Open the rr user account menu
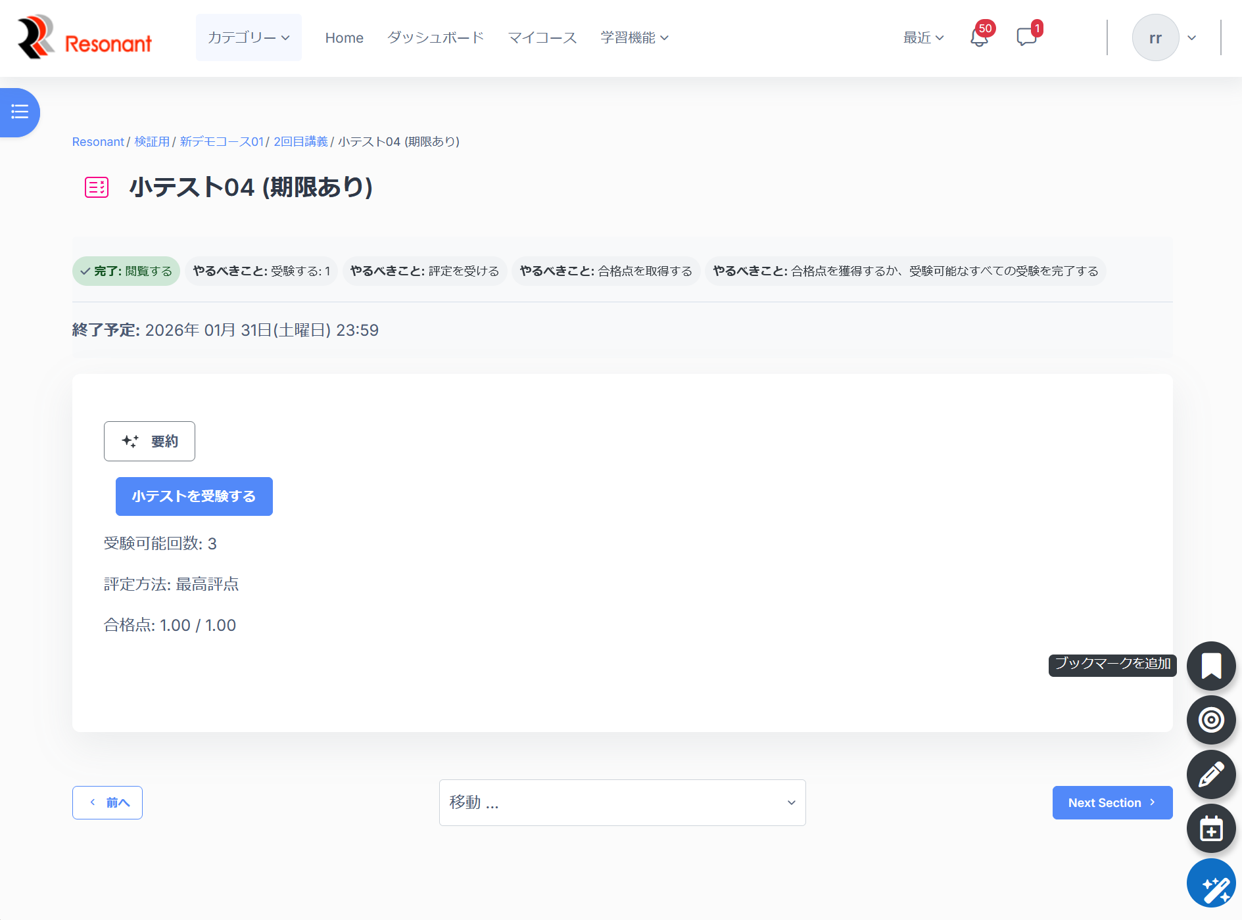The width and height of the screenshot is (1242, 920). 1164,38
